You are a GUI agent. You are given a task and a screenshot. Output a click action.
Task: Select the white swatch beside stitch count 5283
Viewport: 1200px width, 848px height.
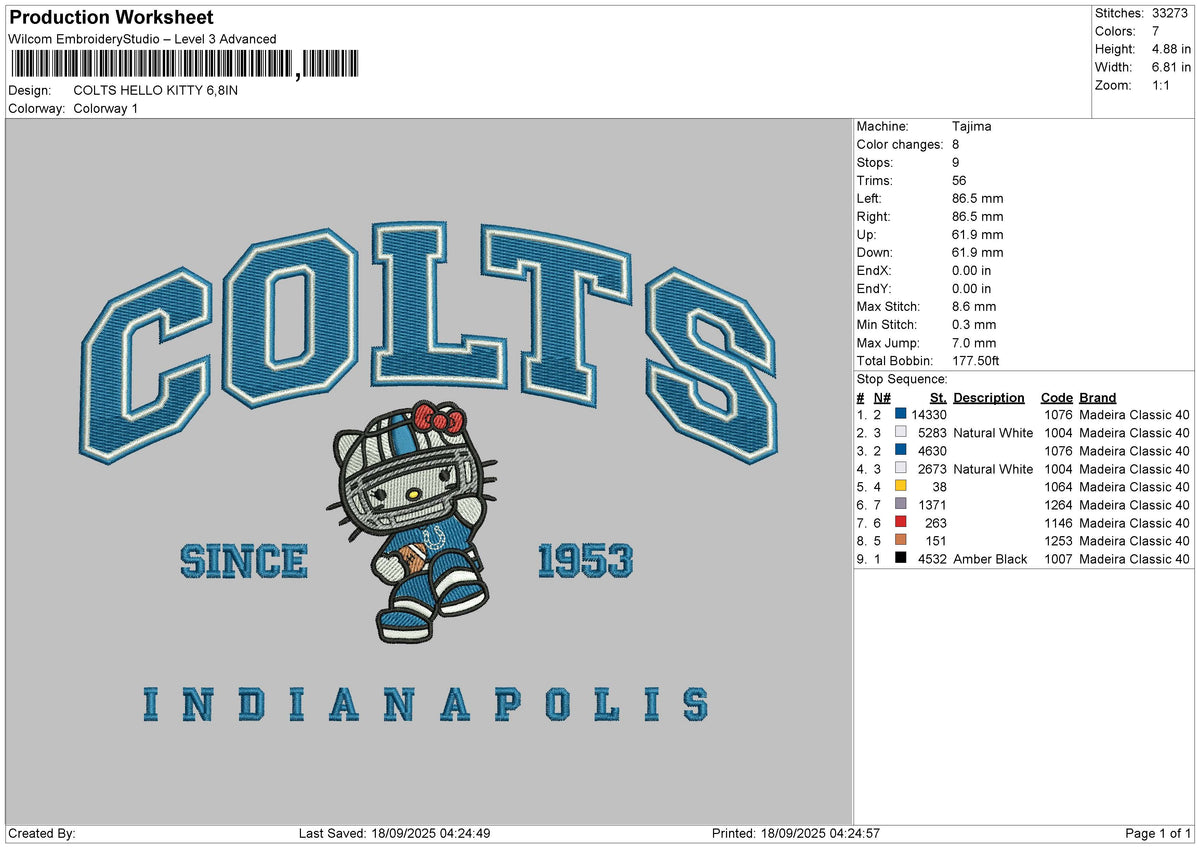point(901,433)
